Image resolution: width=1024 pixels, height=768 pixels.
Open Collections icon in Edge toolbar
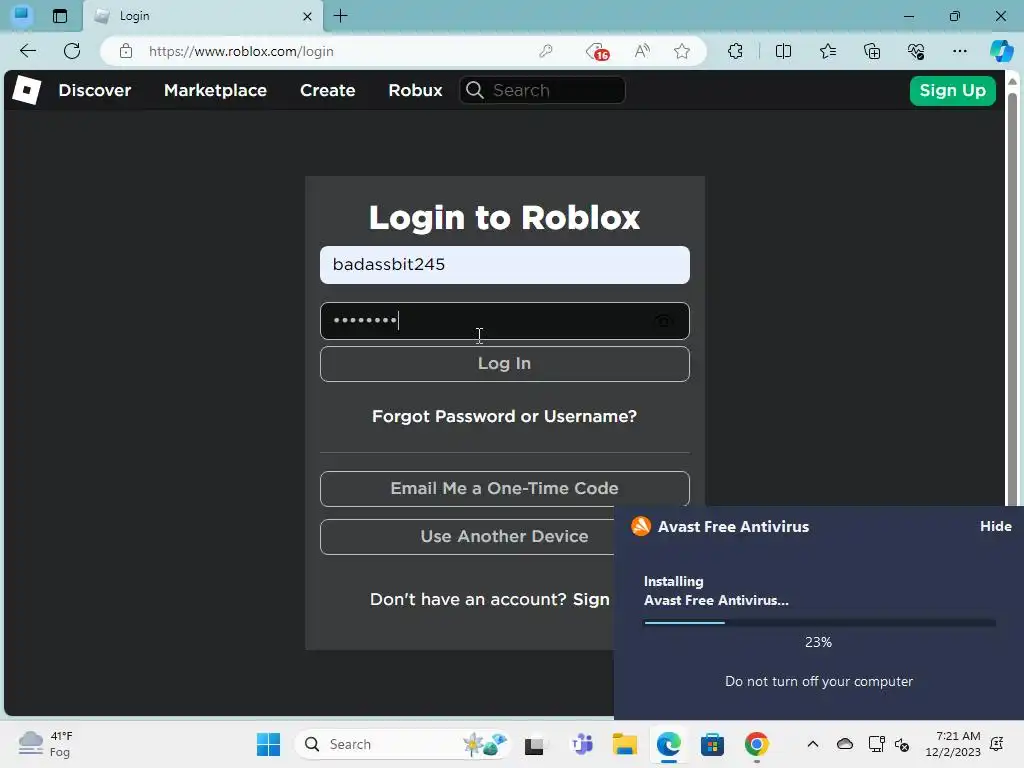pyautogui.click(x=872, y=51)
